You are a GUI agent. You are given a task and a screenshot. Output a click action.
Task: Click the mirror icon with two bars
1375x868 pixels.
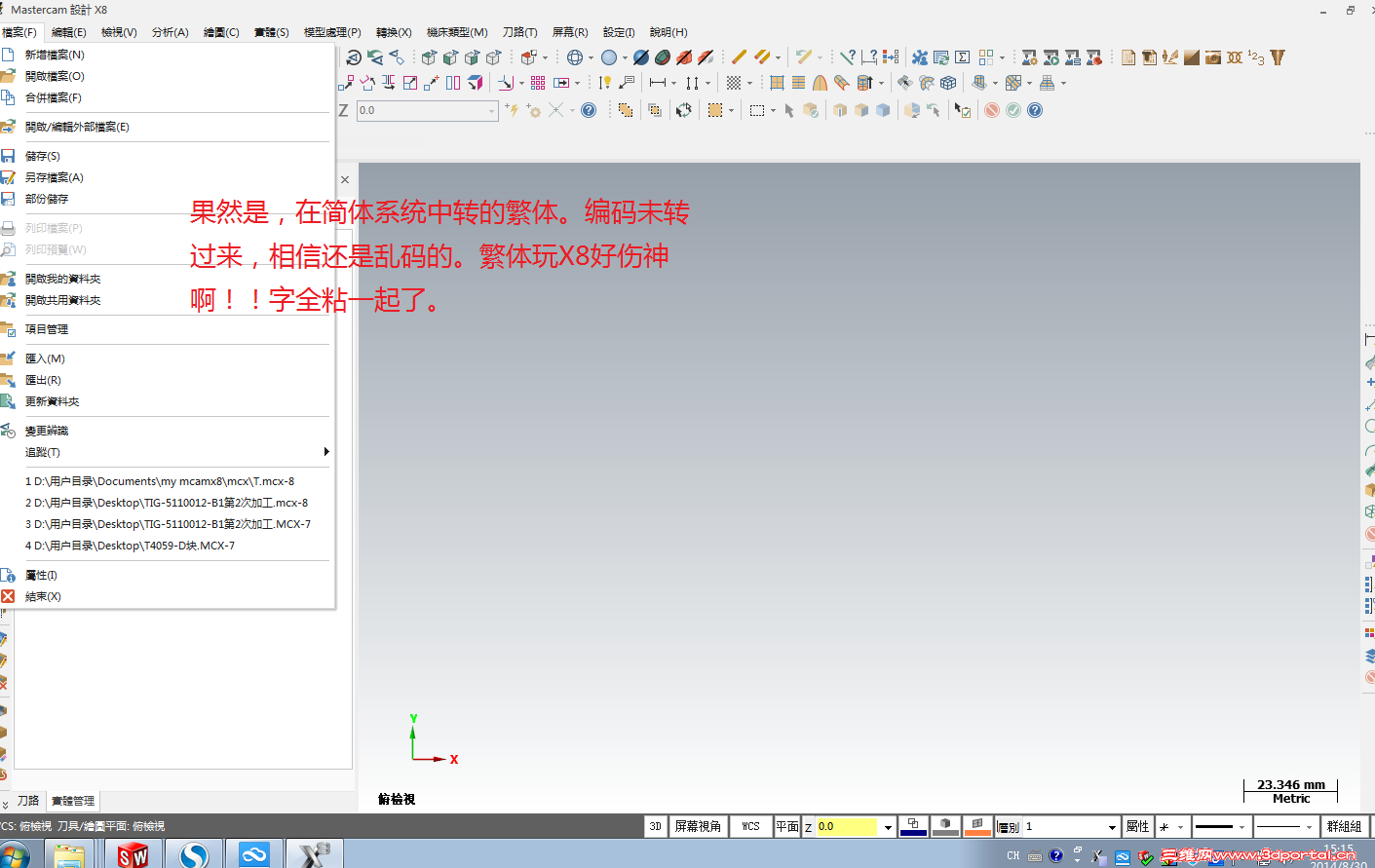(453, 83)
